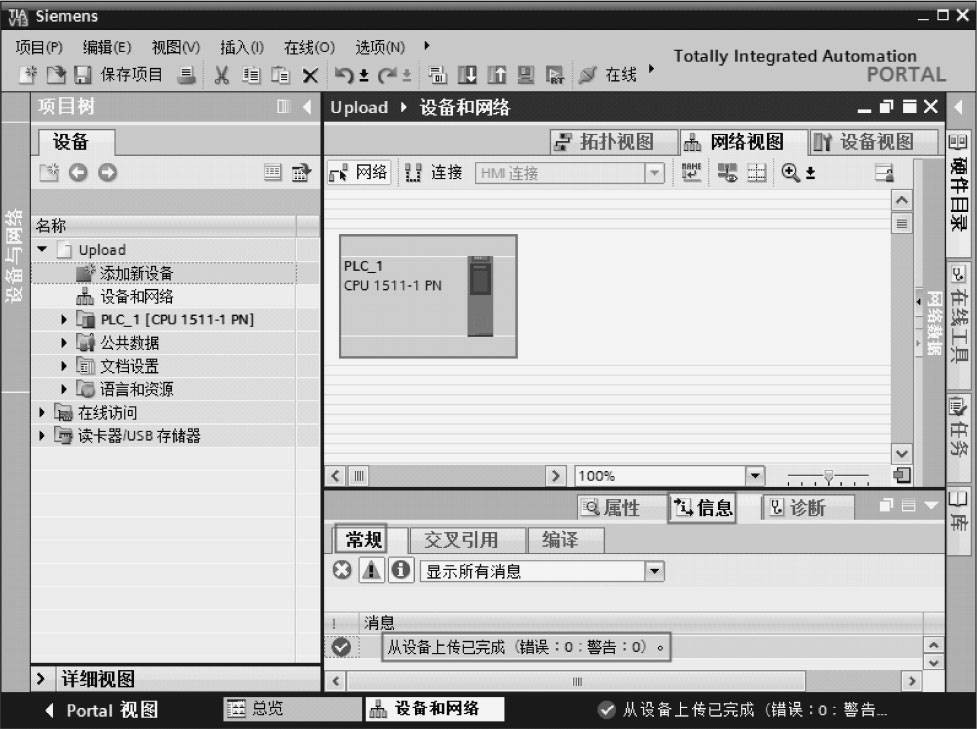The image size is (977, 729).
Task: Expand 读卡器/USB 存储器 node
Action: [41, 436]
